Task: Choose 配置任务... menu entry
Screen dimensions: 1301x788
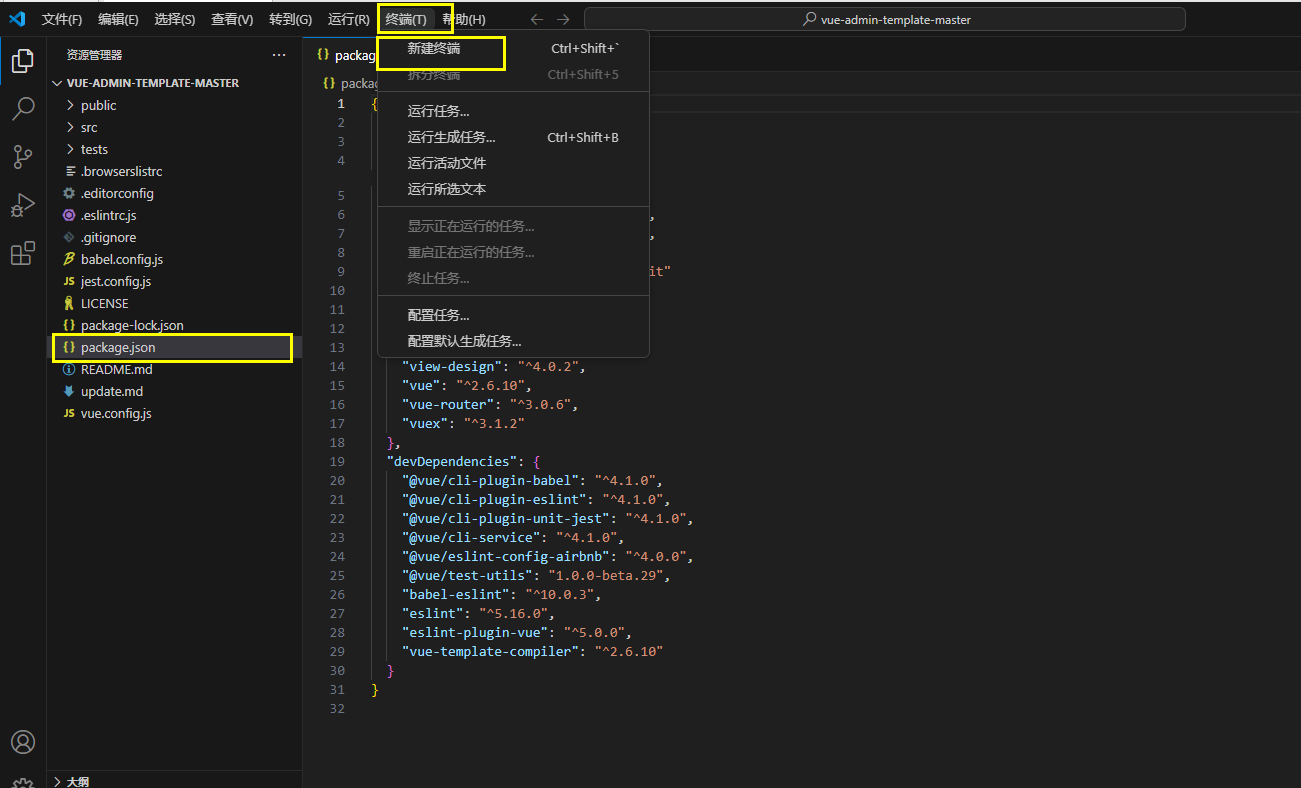Action: [x=513, y=315]
